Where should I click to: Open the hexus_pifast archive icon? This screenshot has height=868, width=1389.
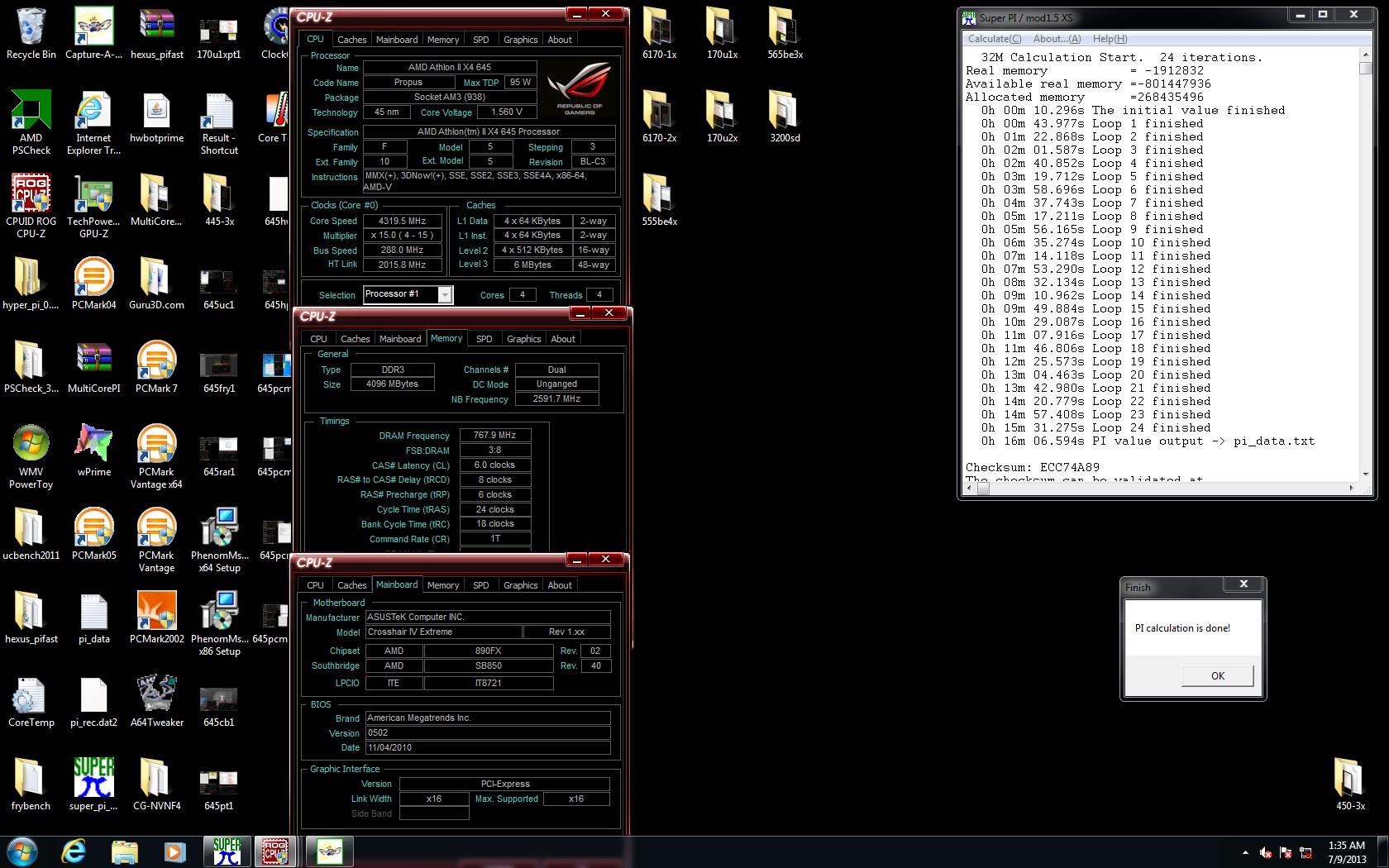click(x=156, y=34)
